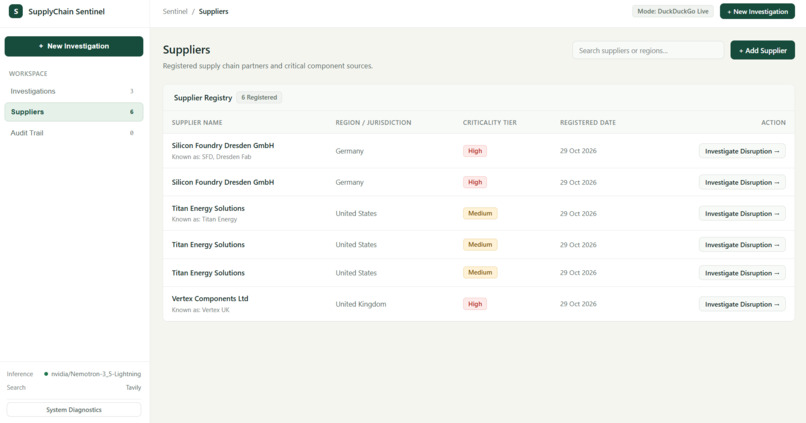
Task: Open the Audit Trail section
Action: [74, 133]
